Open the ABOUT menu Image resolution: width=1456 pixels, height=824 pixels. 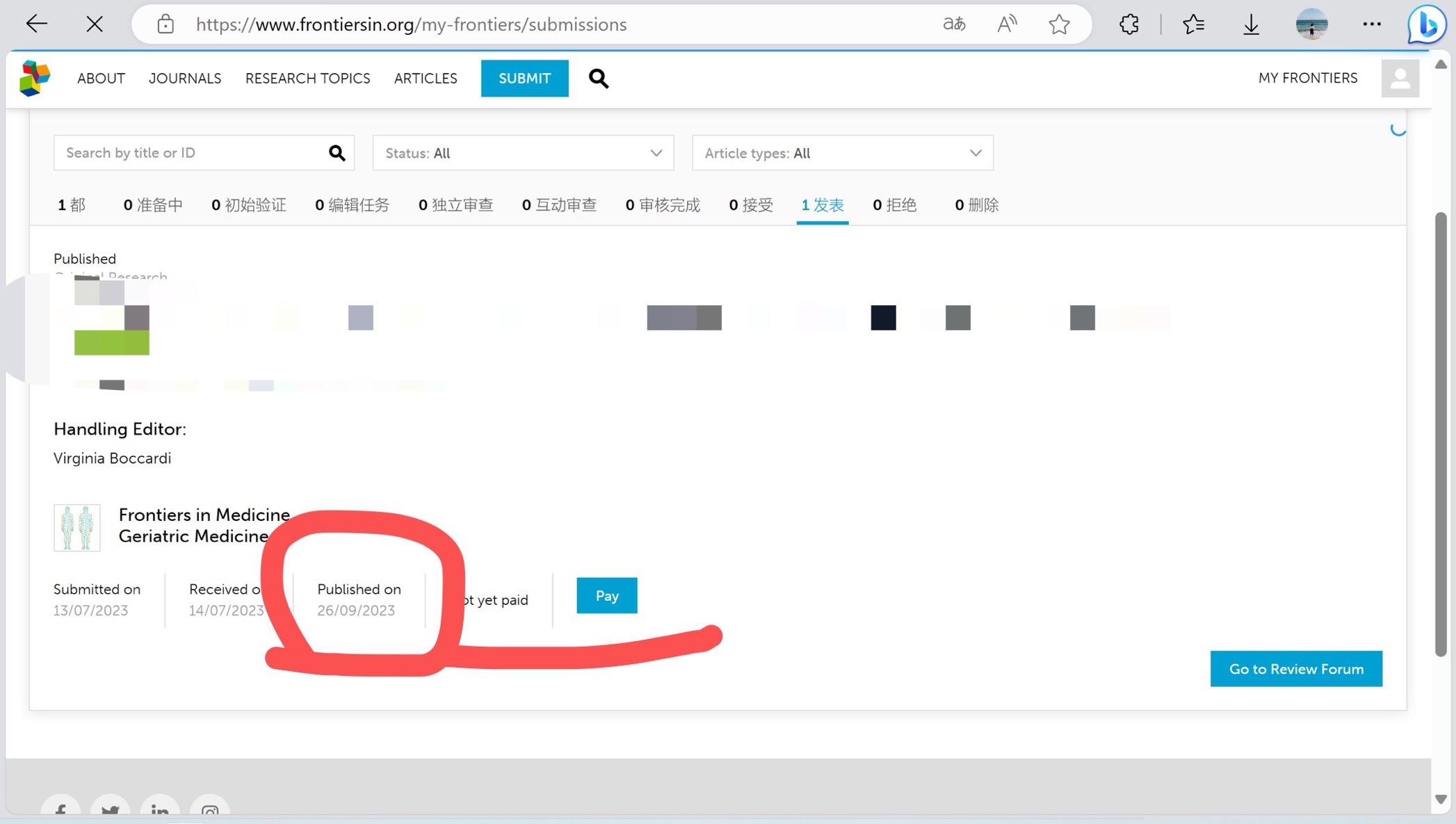coord(102,79)
